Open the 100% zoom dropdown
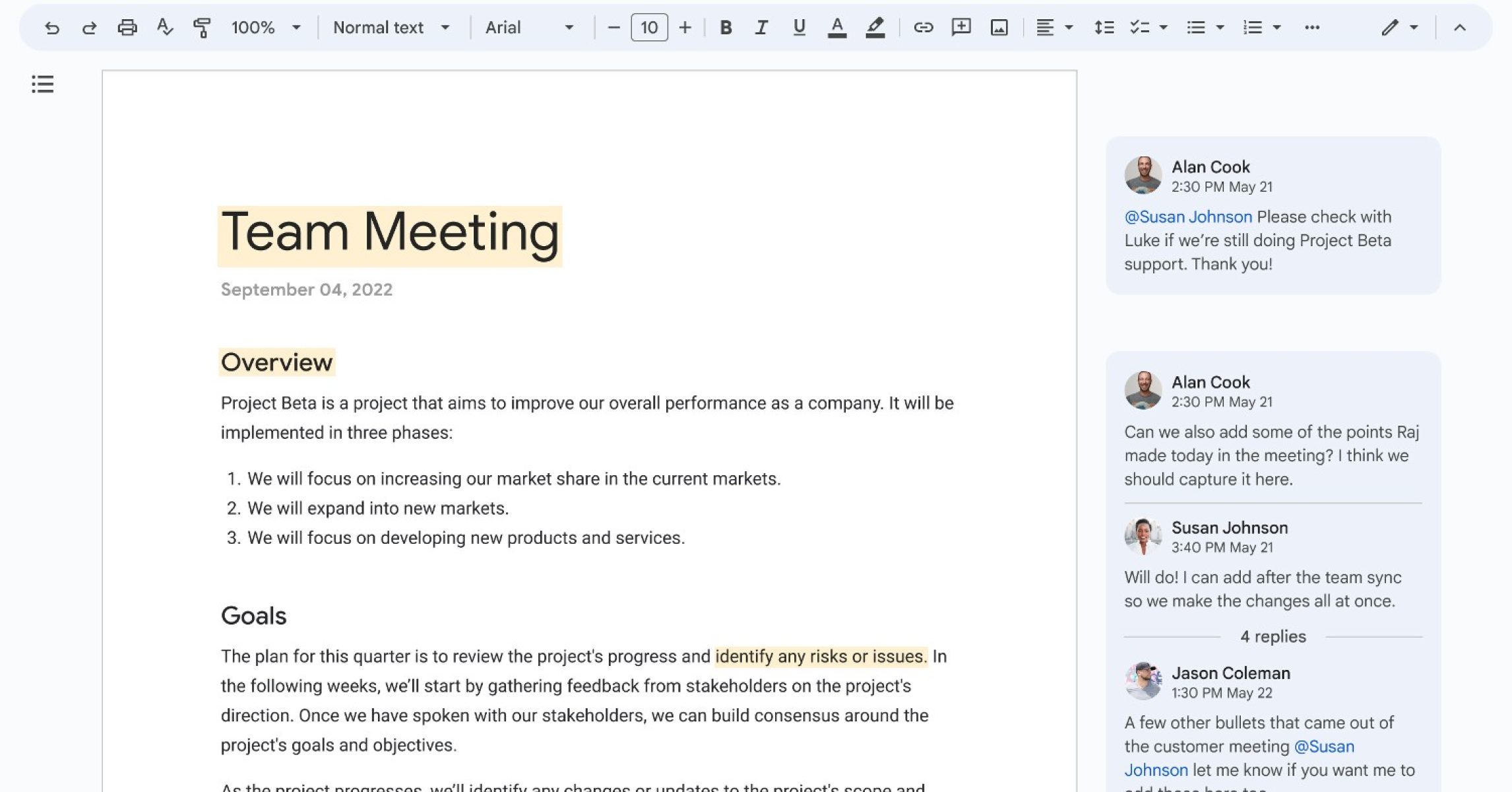The height and width of the screenshot is (792, 1512). click(265, 28)
